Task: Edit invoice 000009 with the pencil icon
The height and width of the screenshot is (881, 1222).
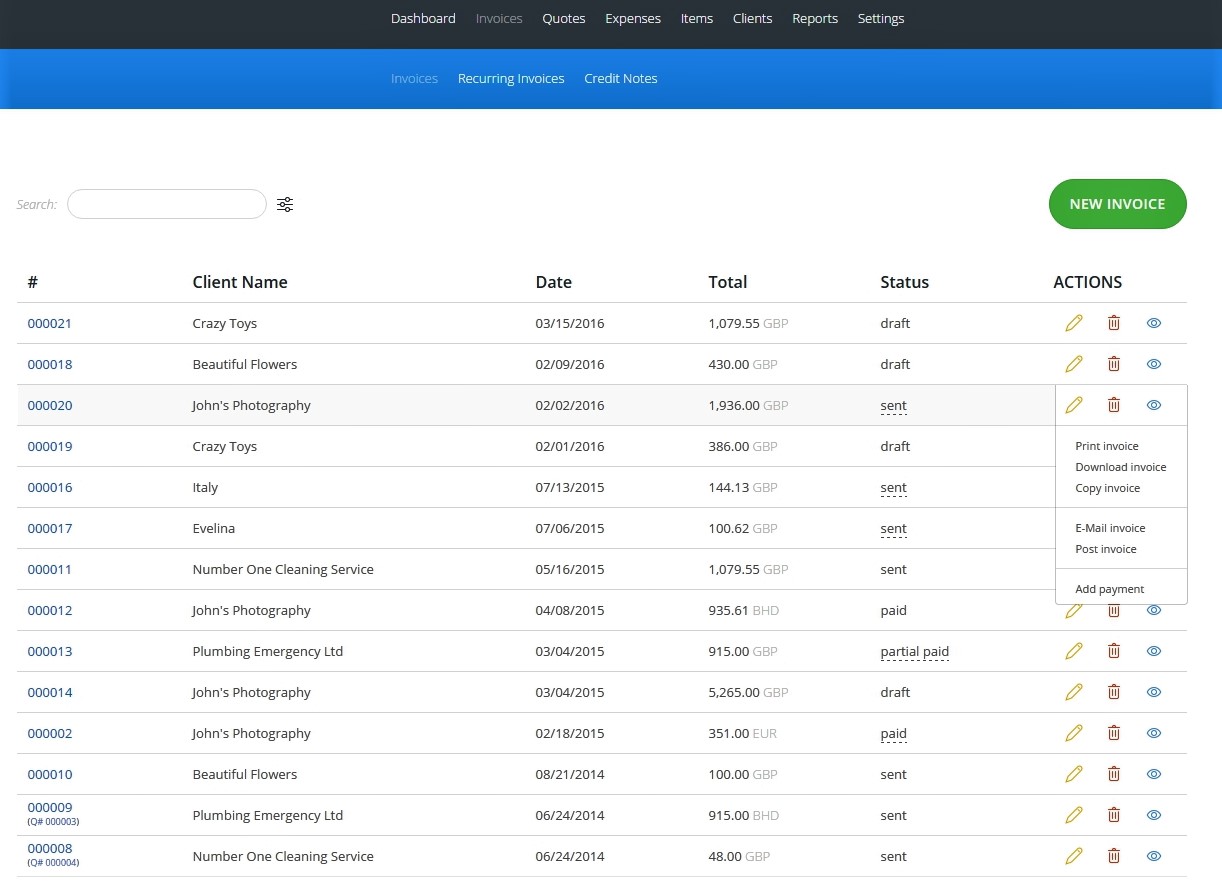Action: tap(1074, 815)
